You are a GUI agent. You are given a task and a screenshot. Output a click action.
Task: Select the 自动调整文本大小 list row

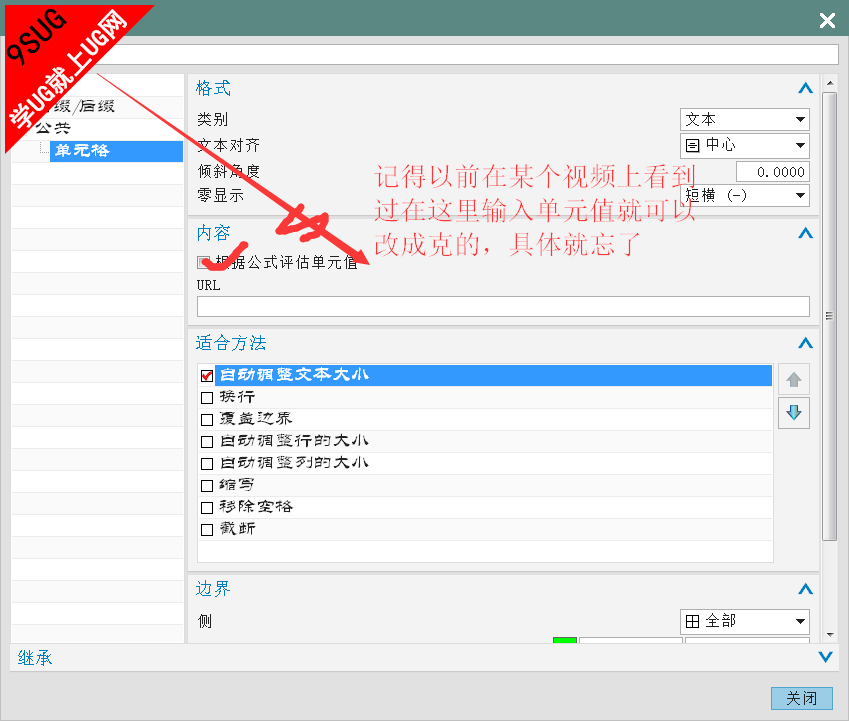[493, 375]
